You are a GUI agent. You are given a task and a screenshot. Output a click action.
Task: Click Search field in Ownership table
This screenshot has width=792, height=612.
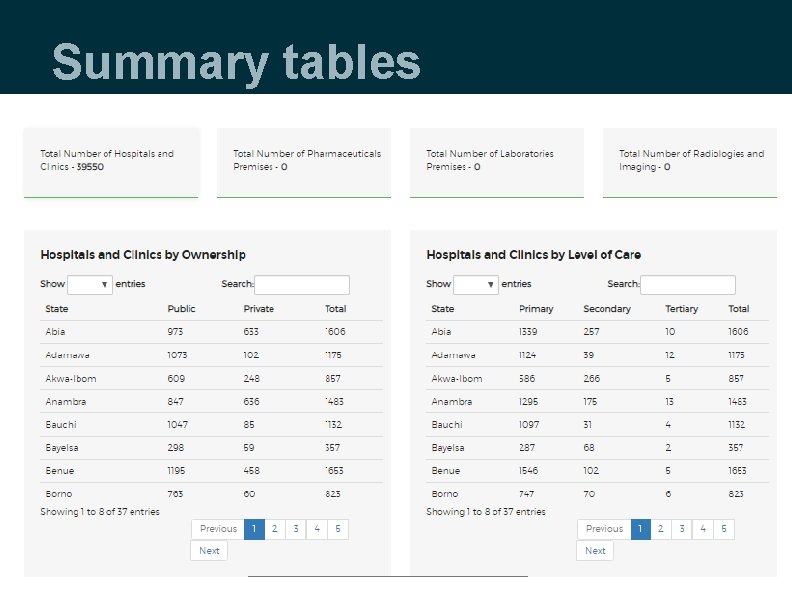(x=302, y=285)
